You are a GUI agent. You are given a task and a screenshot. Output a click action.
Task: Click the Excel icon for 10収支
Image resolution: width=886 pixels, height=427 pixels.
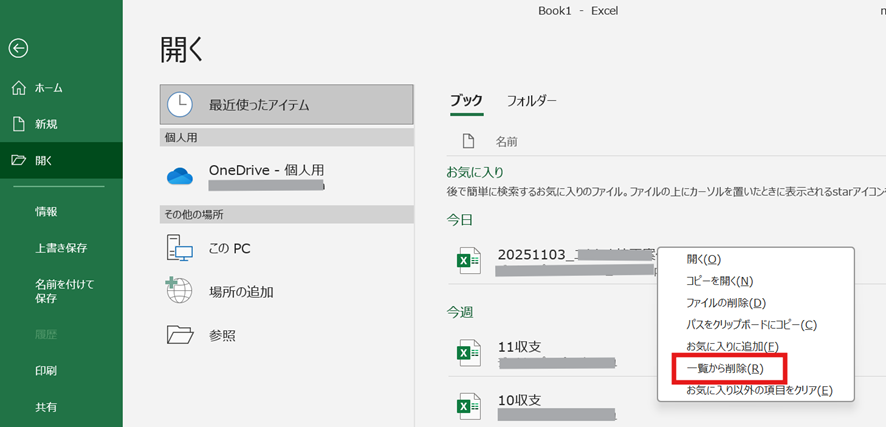coord(468,405)
